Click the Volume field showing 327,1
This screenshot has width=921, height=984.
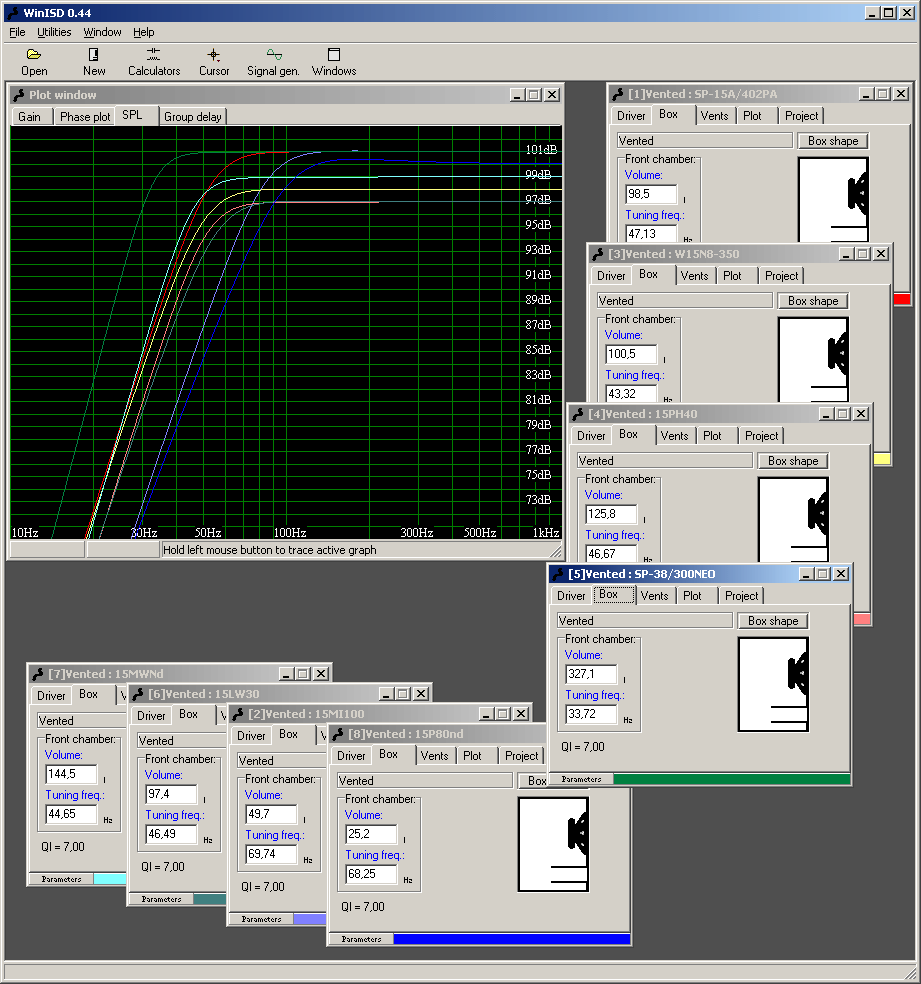[591, 675]
